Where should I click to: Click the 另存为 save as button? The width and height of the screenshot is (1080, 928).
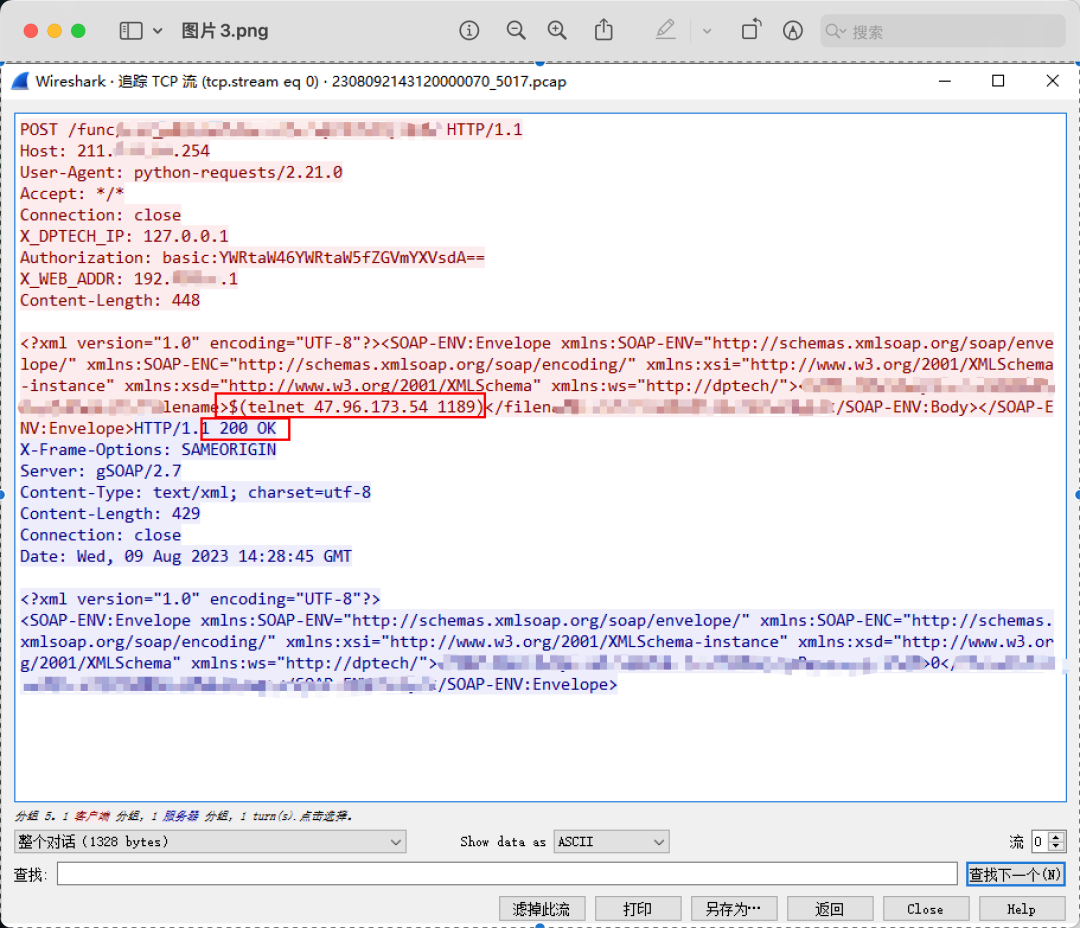[733, 909]
